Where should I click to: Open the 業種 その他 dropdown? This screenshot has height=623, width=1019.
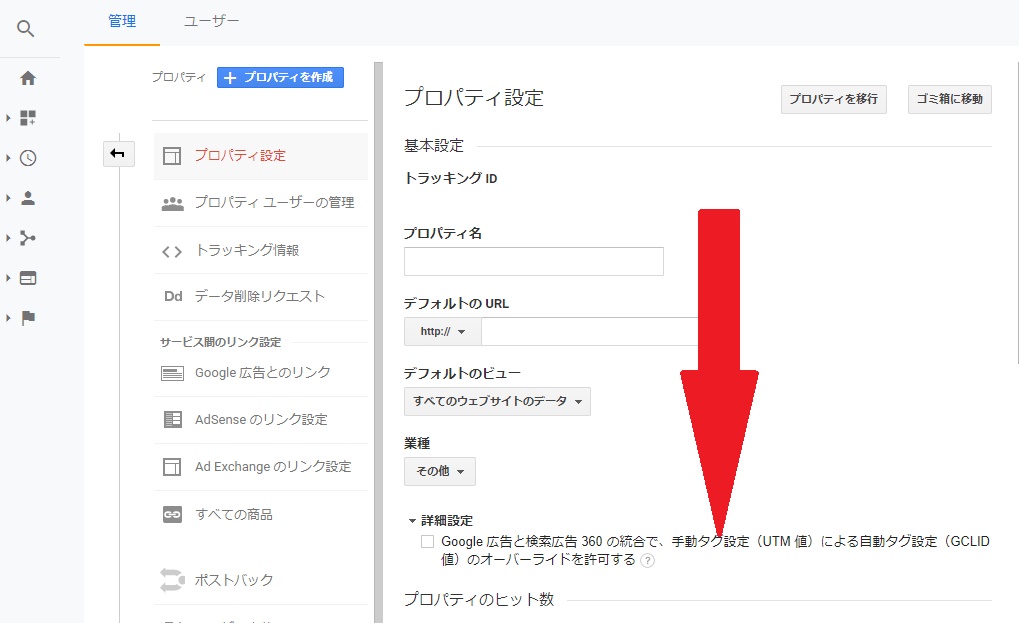(440, 472)
